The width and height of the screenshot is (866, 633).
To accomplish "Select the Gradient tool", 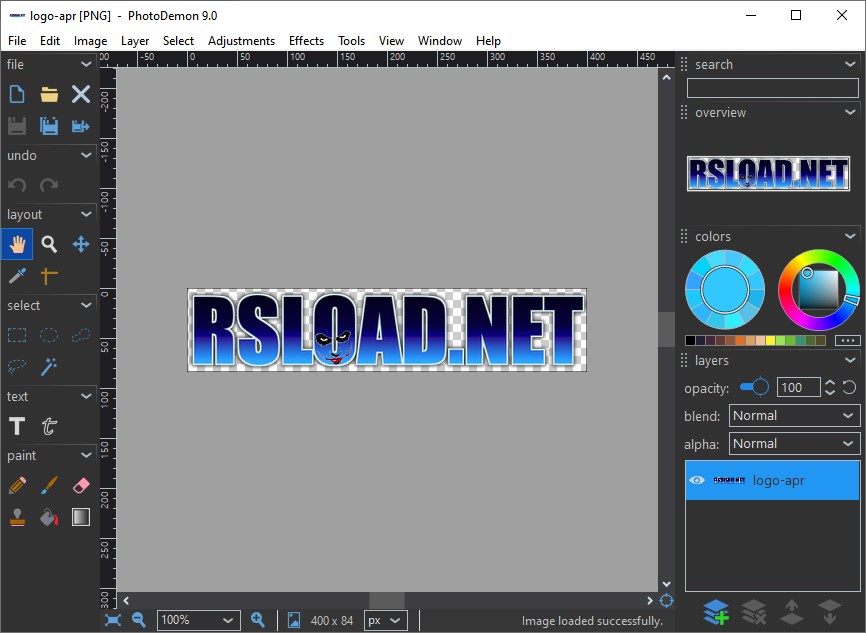I will coord(81,517).
